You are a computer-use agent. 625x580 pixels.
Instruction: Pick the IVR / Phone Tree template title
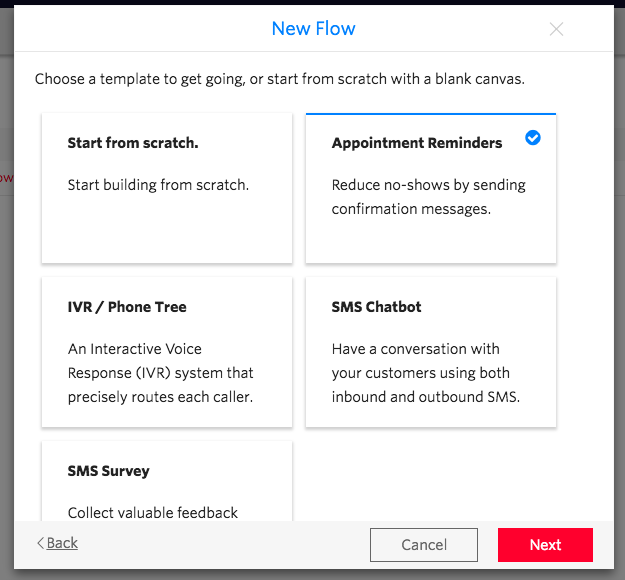pyautogui.click(x=127, y=307)
